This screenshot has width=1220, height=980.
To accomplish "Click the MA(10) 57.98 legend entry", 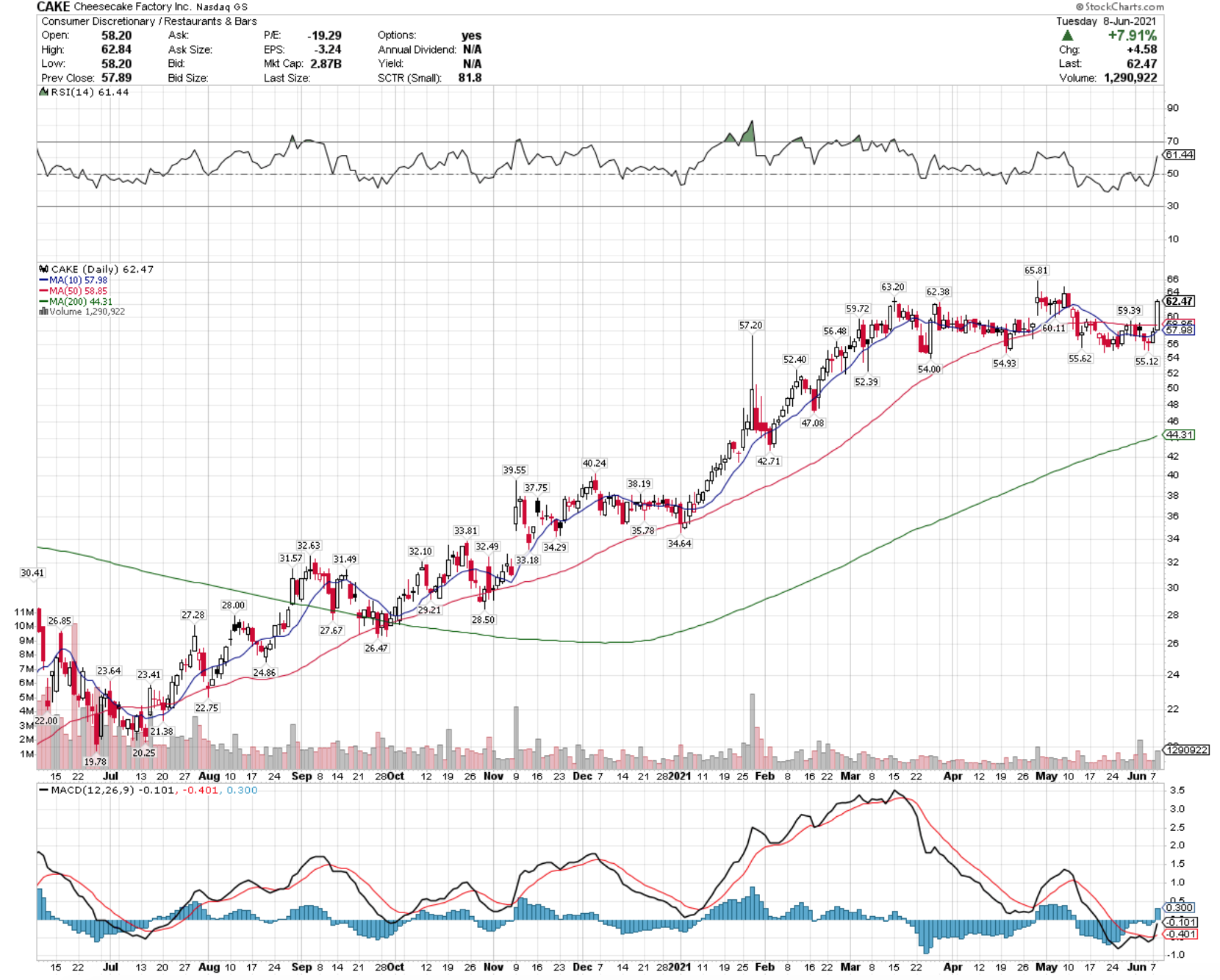I will tap(73, 280).
